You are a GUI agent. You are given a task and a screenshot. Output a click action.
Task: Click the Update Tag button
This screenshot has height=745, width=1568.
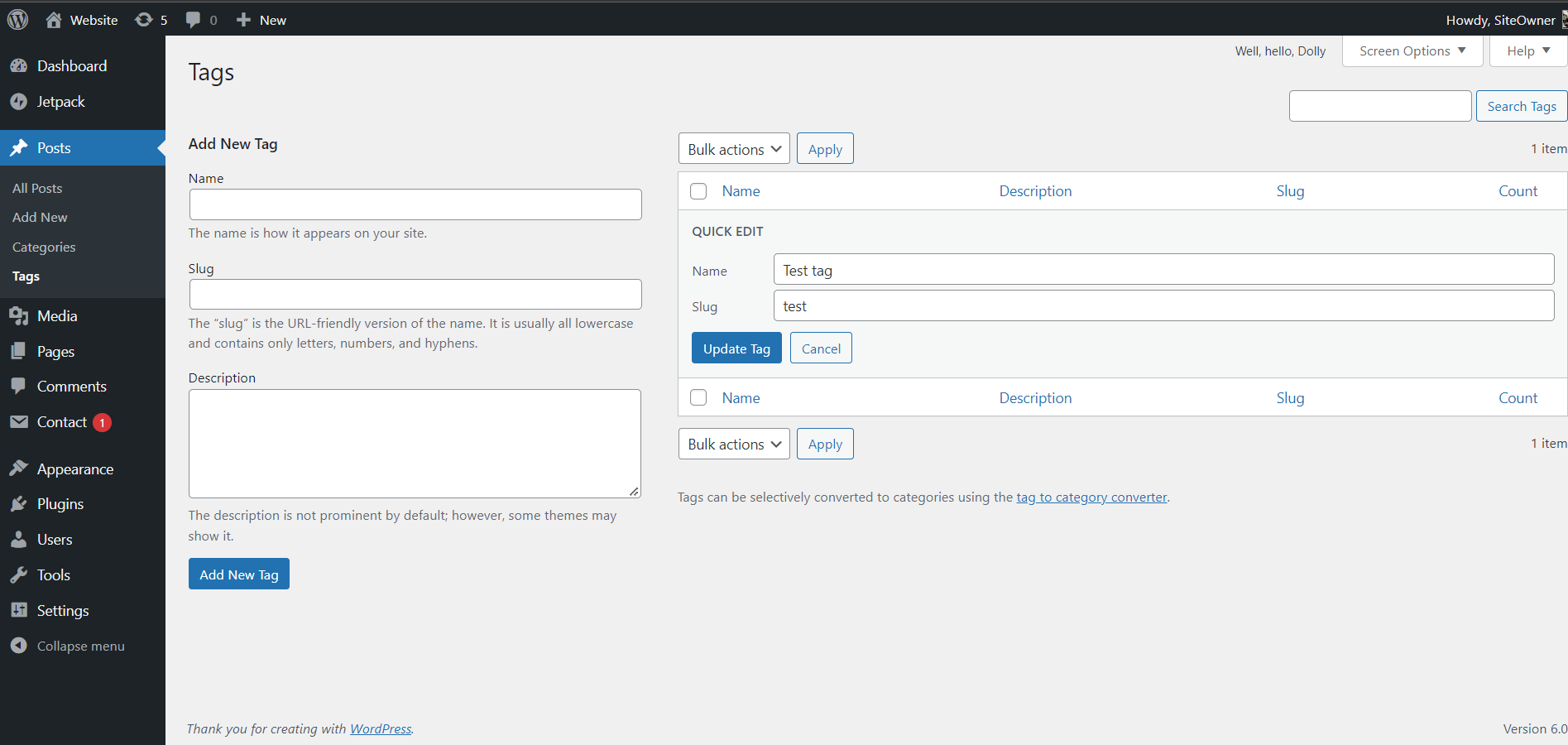[x=736, y=348]
